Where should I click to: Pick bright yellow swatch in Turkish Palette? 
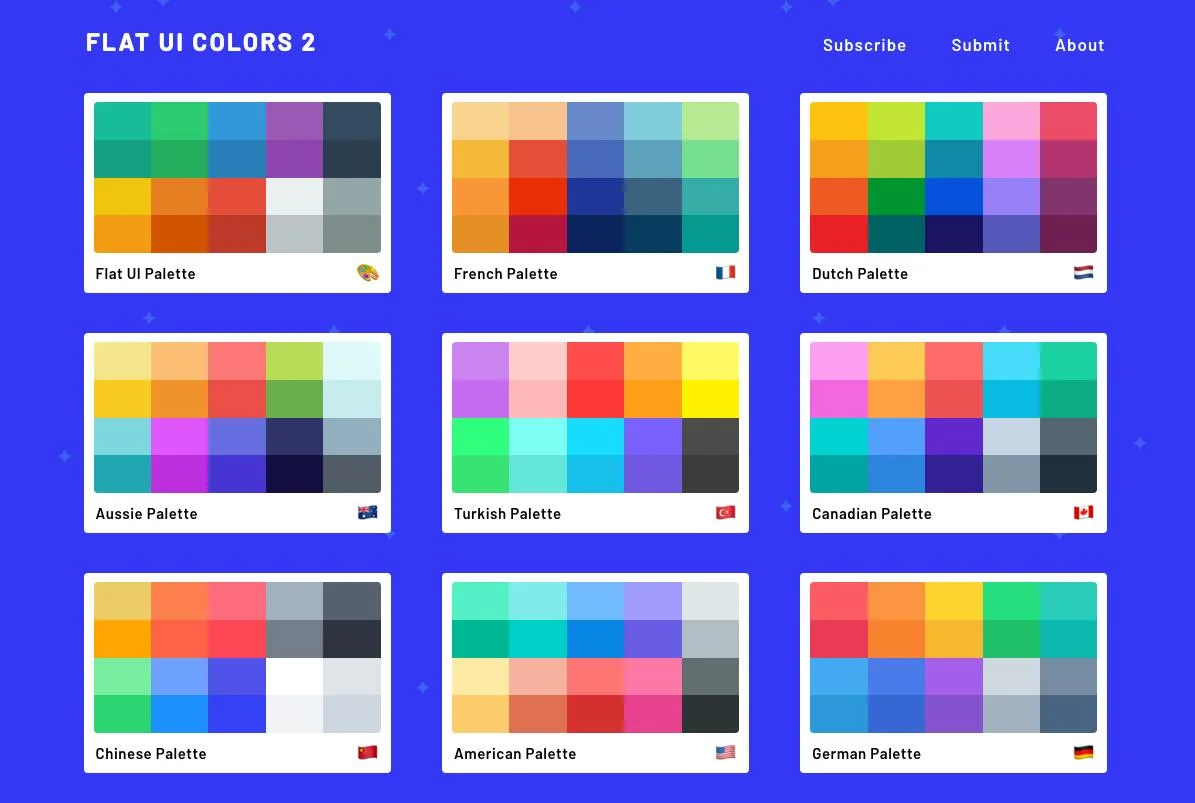(710, 398)
